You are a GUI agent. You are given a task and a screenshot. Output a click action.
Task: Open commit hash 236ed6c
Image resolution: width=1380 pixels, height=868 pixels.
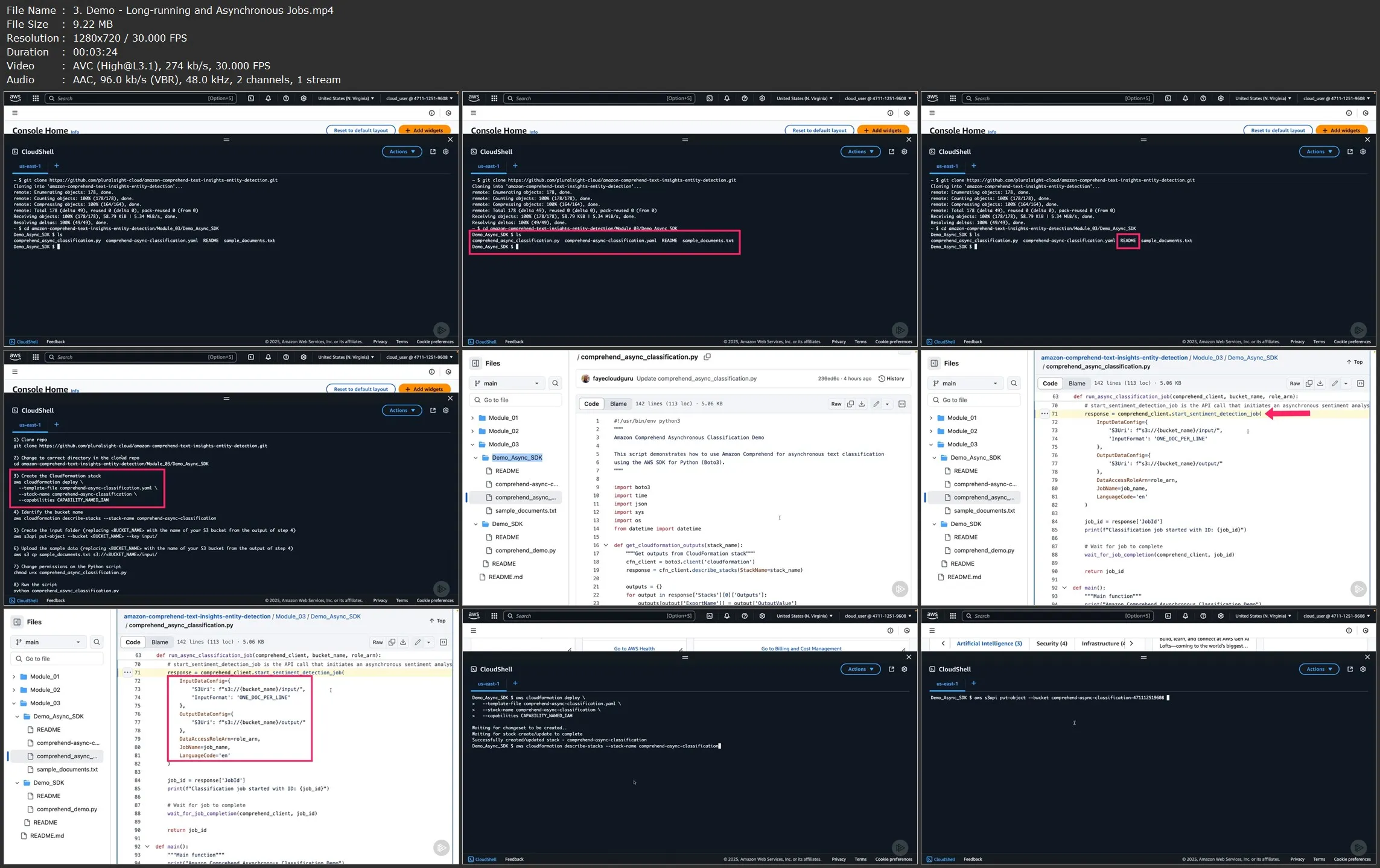(x=828, y=379)
